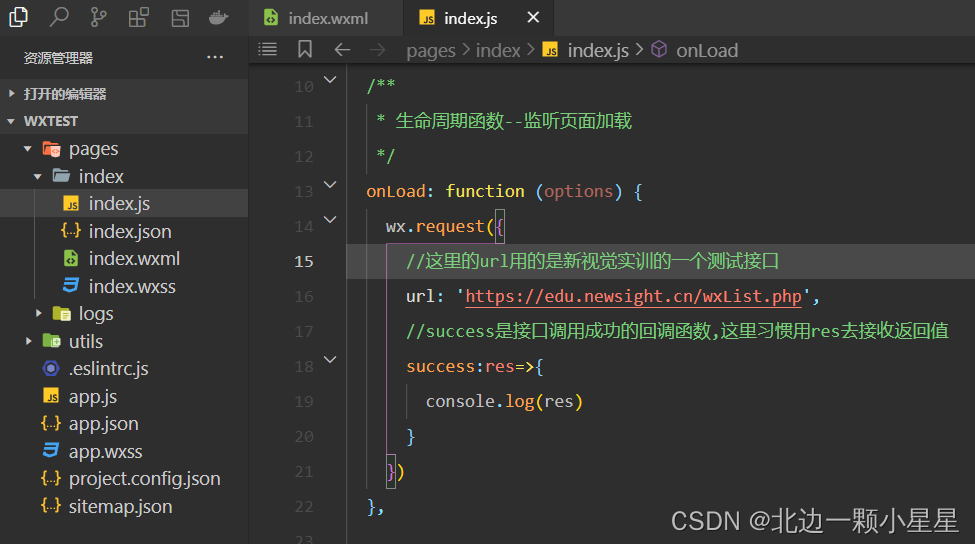Place cursor on console.log(res) line

[x=504, y=402]
